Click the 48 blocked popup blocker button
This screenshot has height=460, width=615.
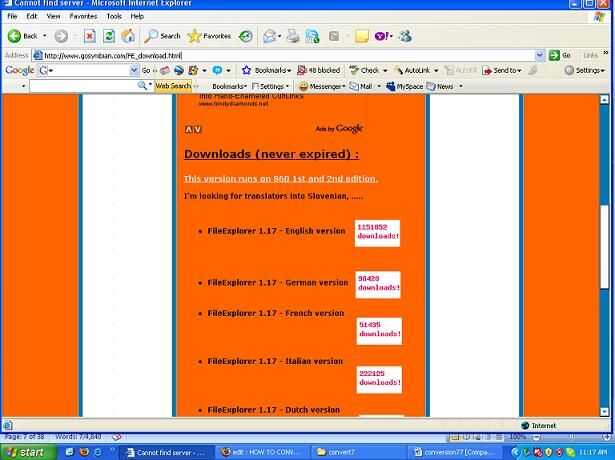click(x=318, y=71)
